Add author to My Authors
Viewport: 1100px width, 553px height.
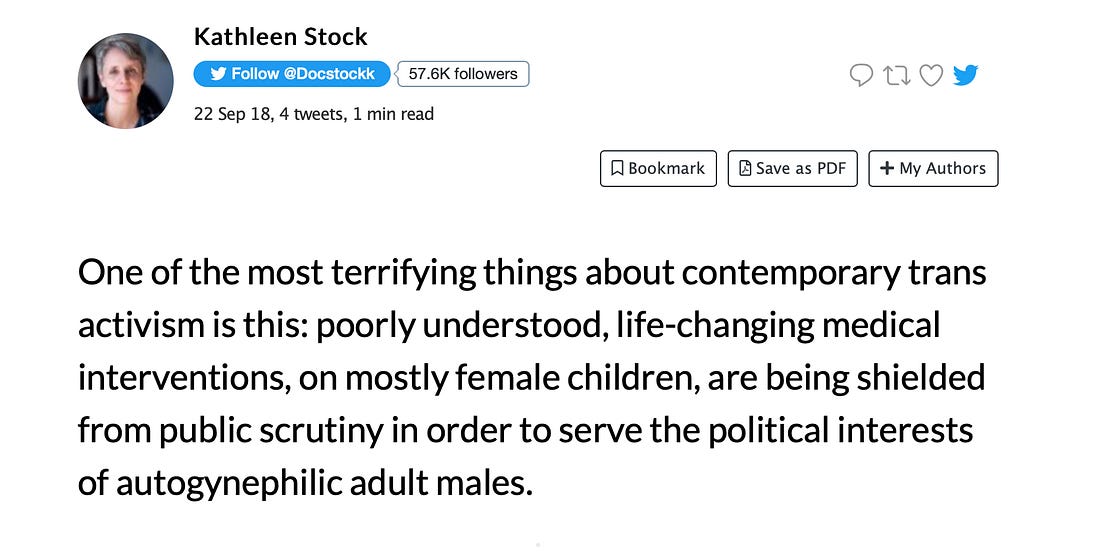pos(933,168)
